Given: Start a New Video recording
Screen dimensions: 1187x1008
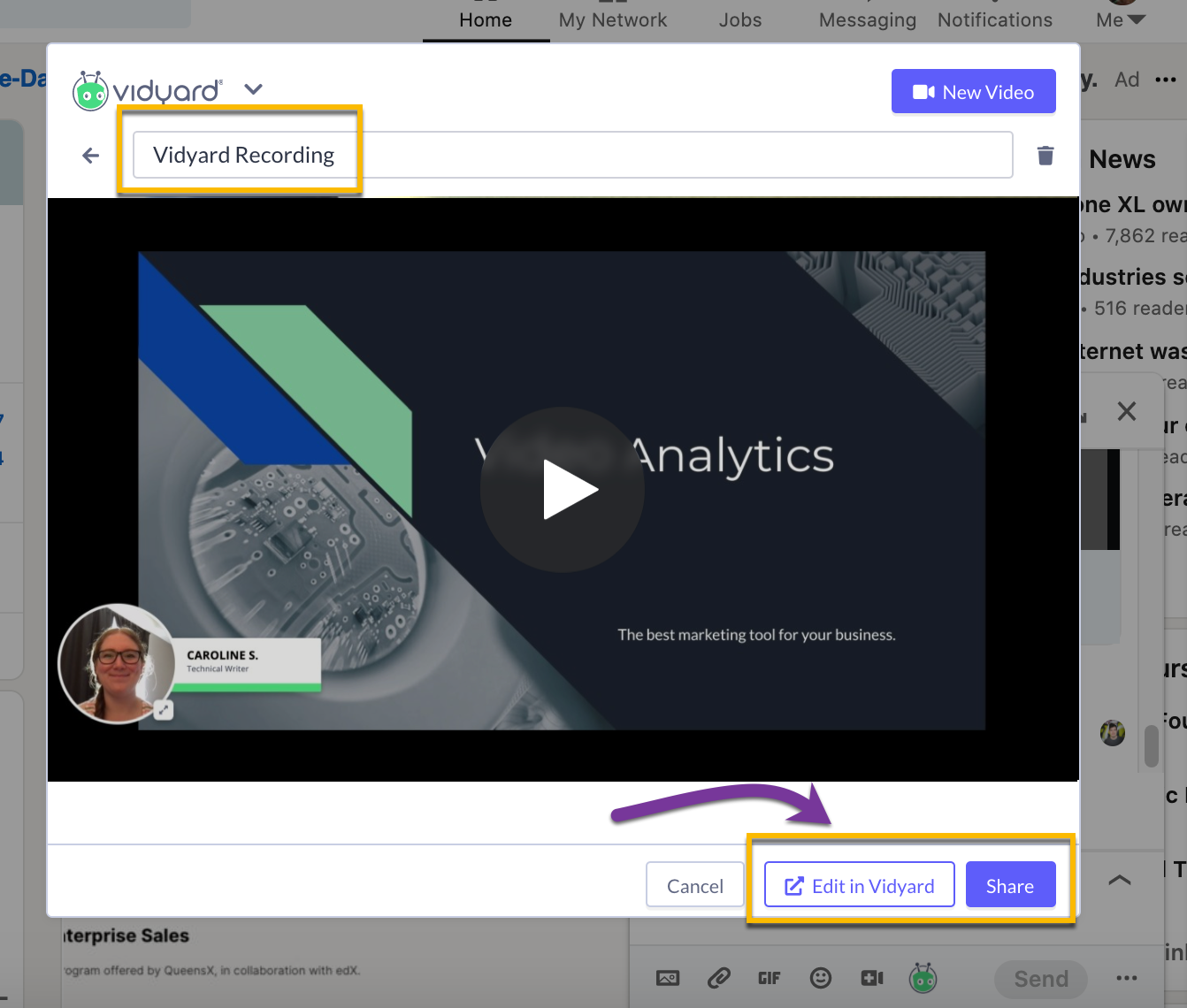Looking at the screenshot, I should coord(973,92).
